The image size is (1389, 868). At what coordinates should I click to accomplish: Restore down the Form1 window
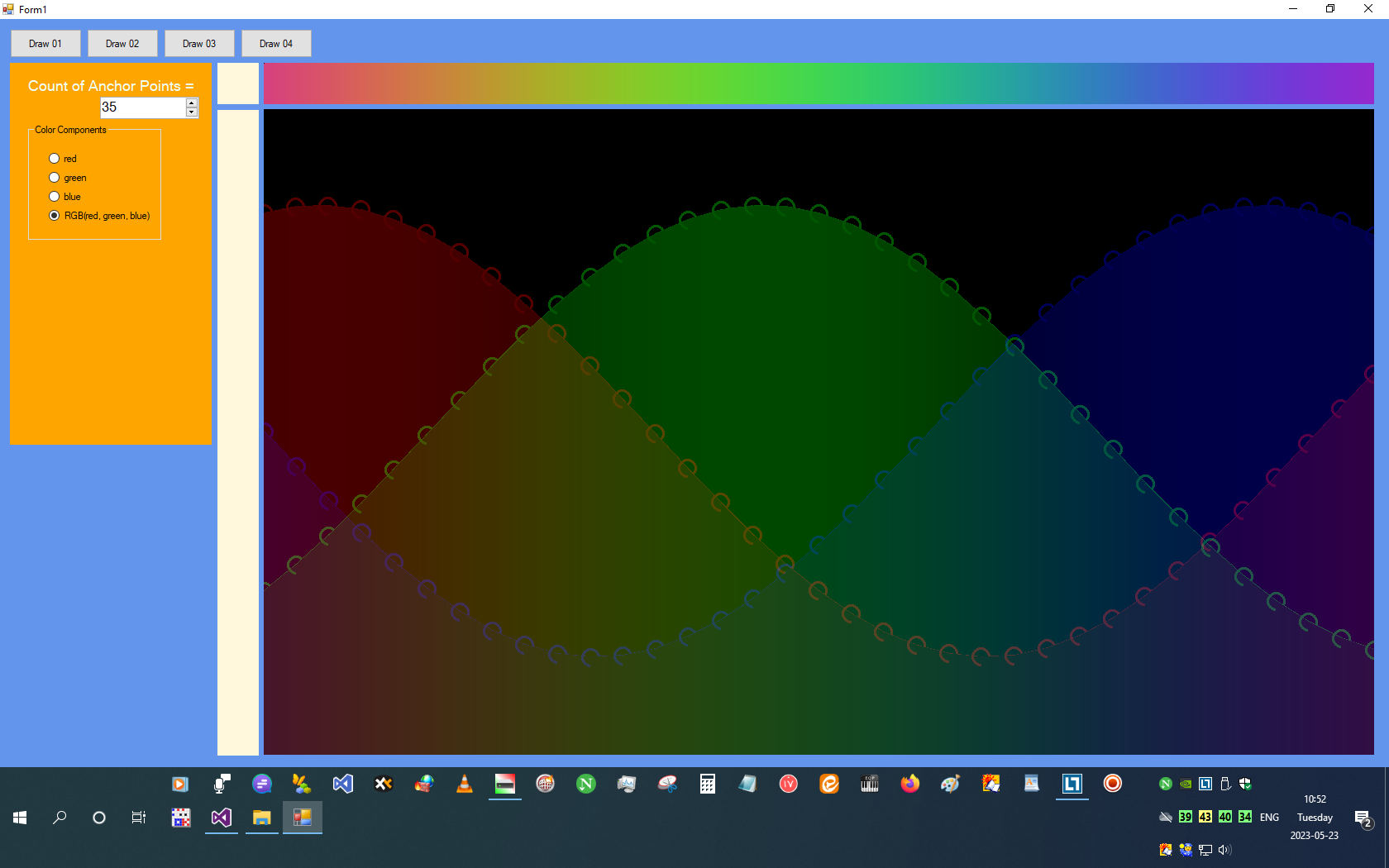coord(1330,9)
